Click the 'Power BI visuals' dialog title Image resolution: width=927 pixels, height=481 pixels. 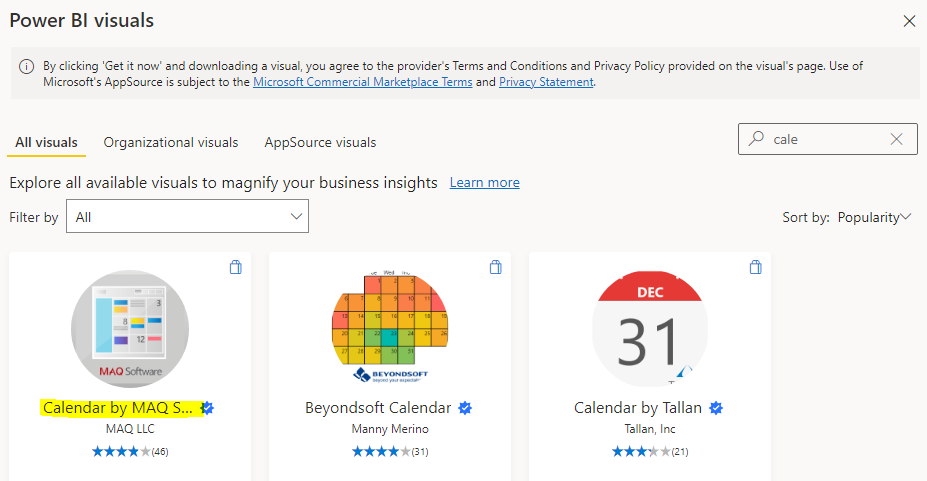[x=82, y=21]
